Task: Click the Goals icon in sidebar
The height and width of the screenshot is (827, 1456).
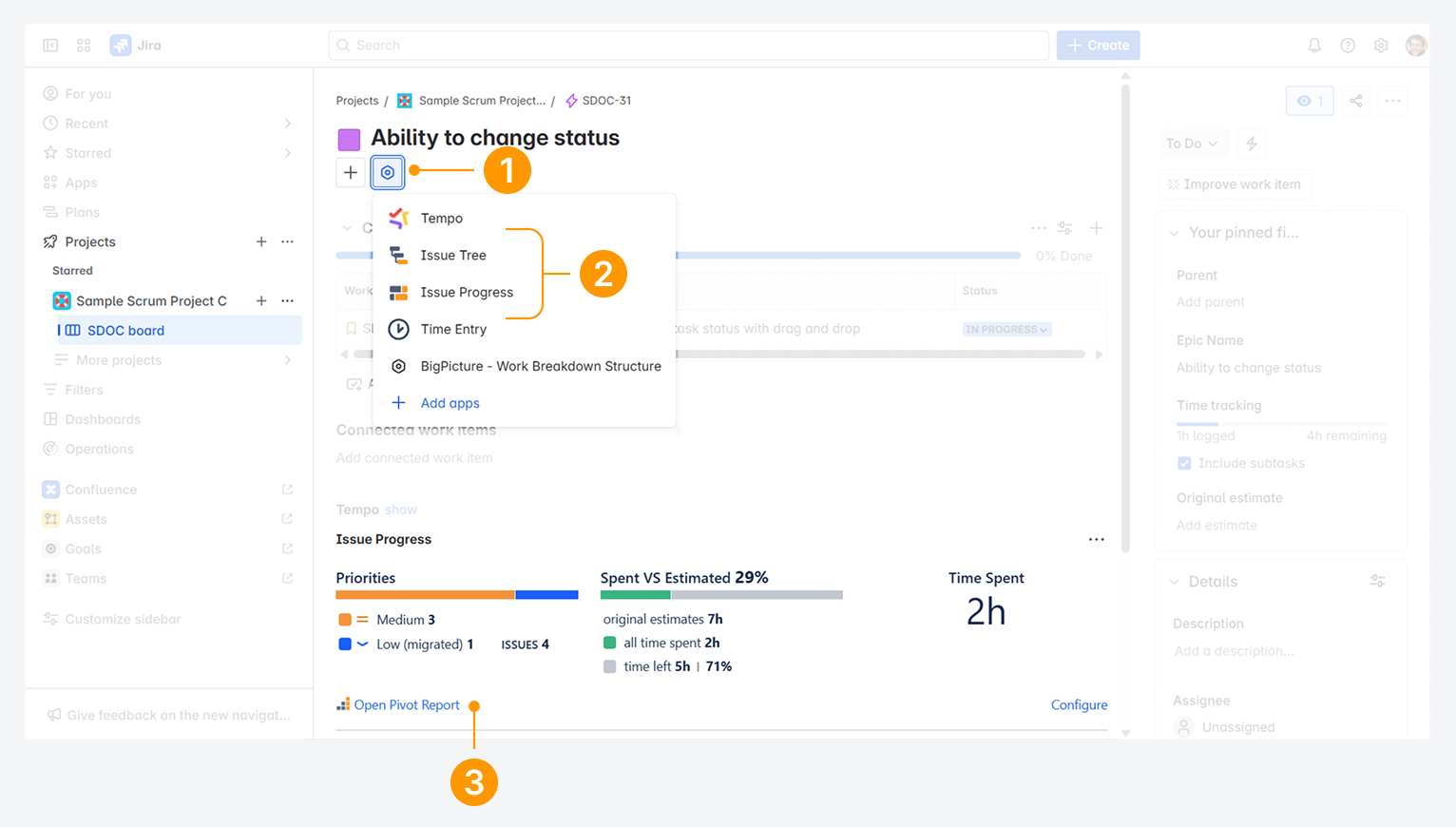Action: [x=50, y=548]
